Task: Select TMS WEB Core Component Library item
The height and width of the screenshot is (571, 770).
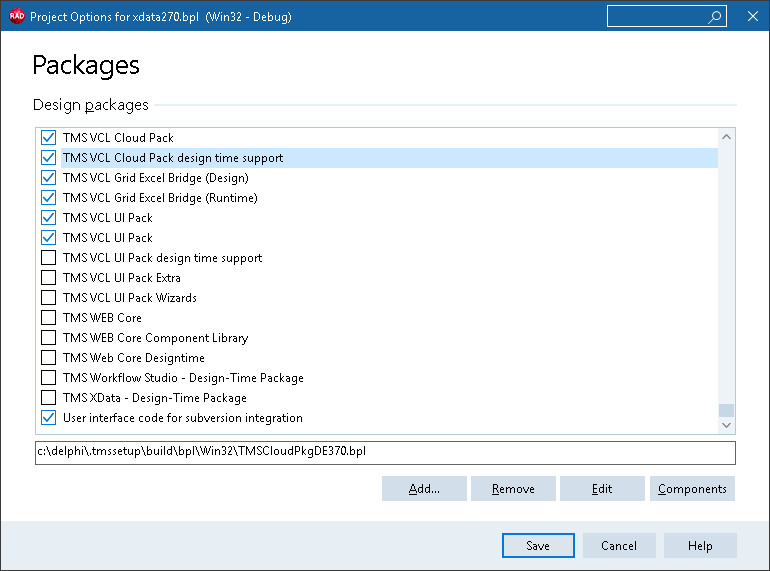Action: click(x=155, y=338)
